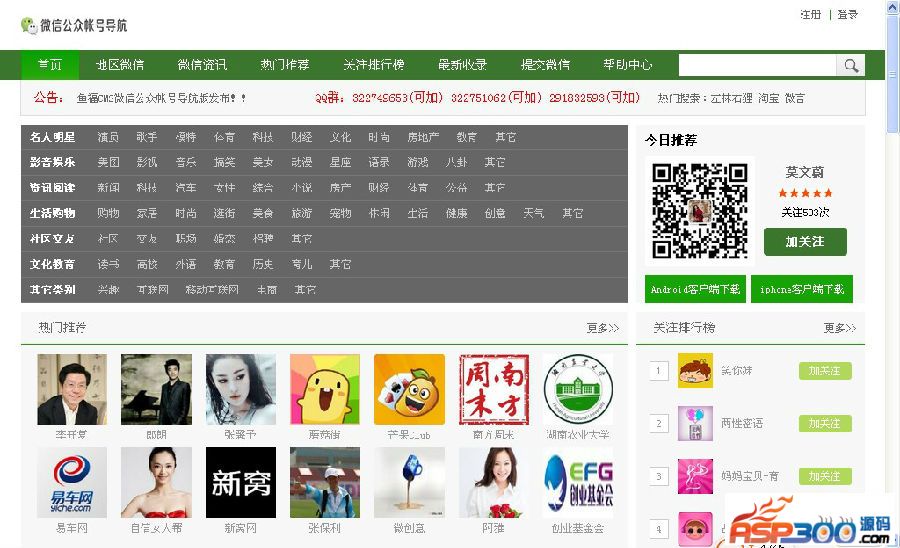Click the 妈妈宝贝 pink avatar icon
Viewport: 900px width, 548px height.
tap(695, 476)
